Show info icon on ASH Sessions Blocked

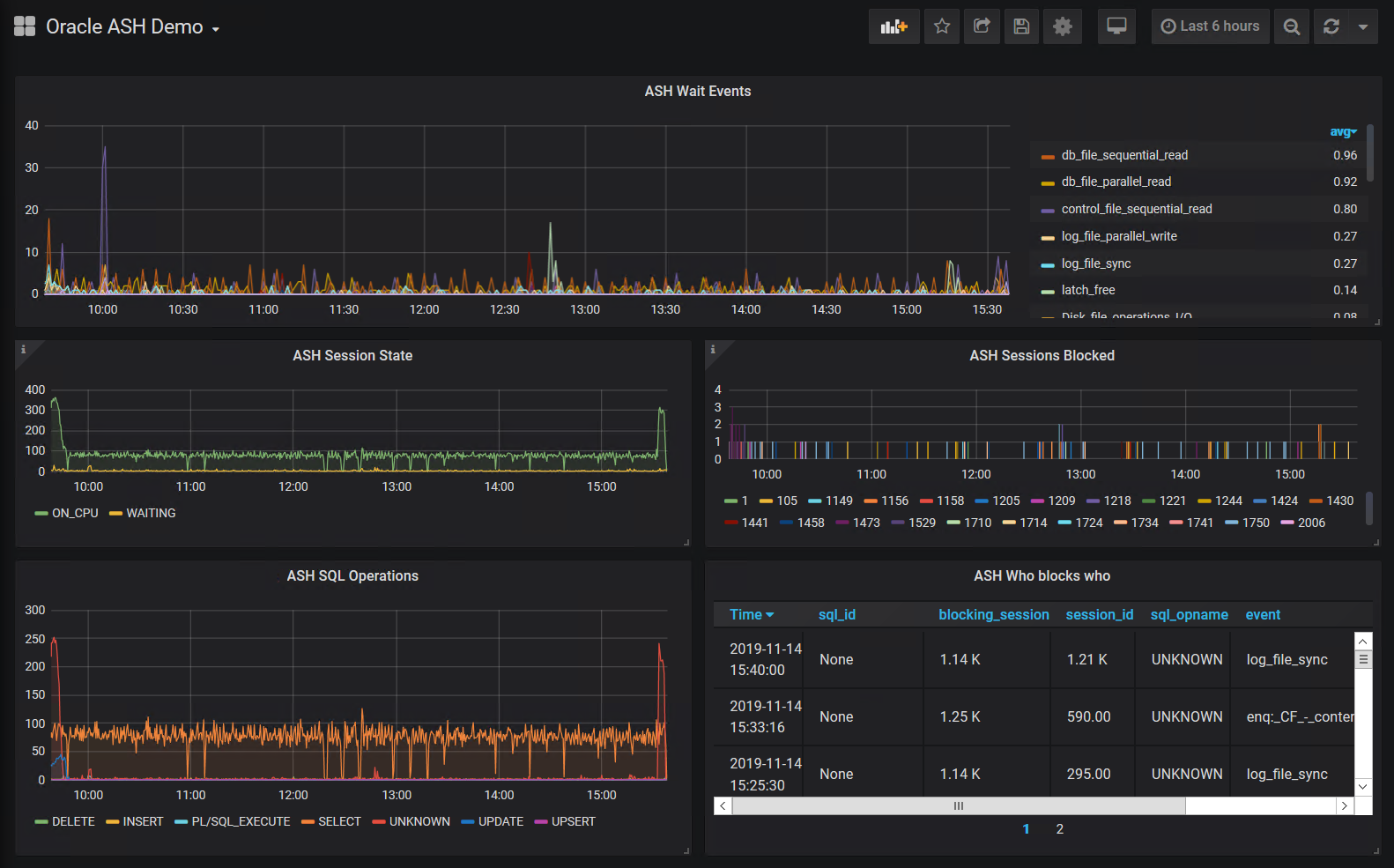713,349
